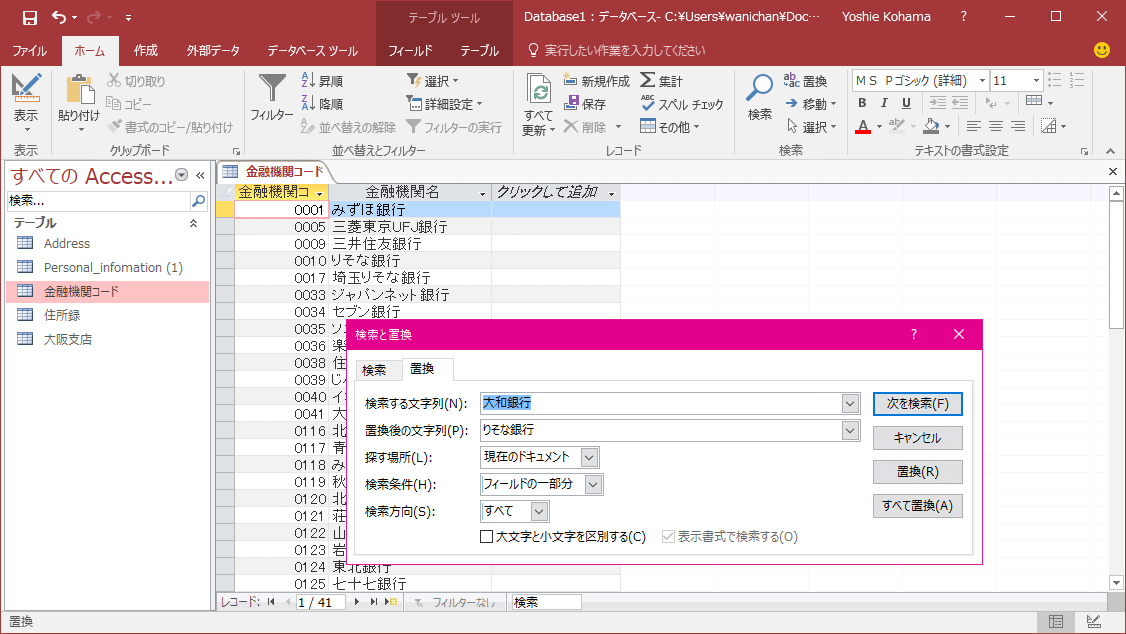Viewport: 1126px width, 634px height.
Task: Open 選択 filter menu
Action: pyautogui.click(x=433, y=81)
